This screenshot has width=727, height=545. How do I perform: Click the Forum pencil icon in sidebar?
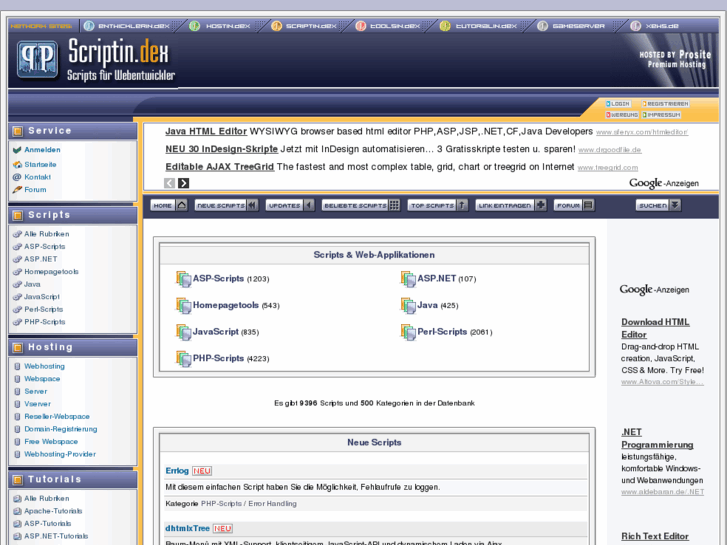point(17,189)
